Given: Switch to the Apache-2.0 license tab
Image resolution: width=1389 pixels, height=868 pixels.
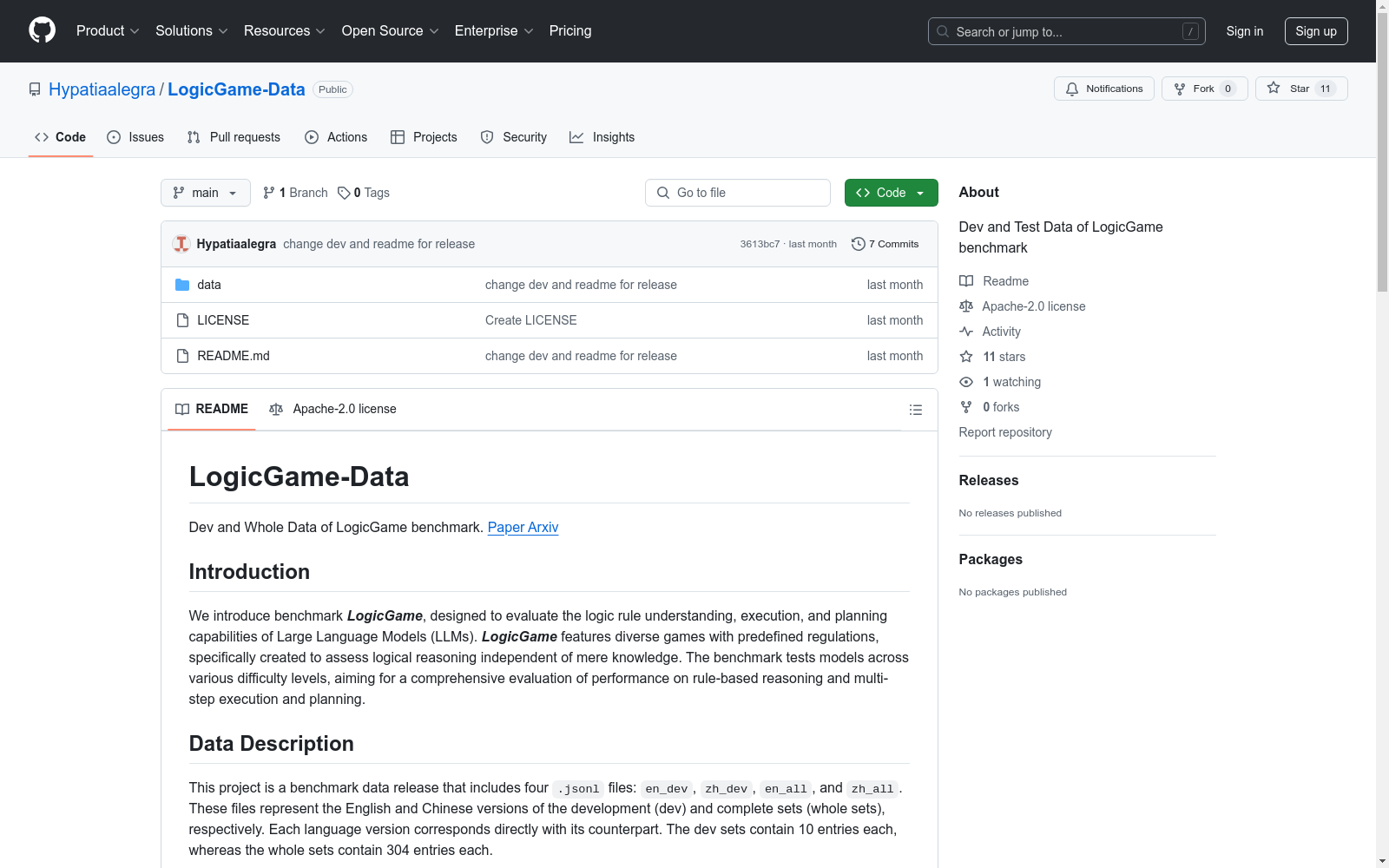Looking at the screenshot, I should point(333,409).
